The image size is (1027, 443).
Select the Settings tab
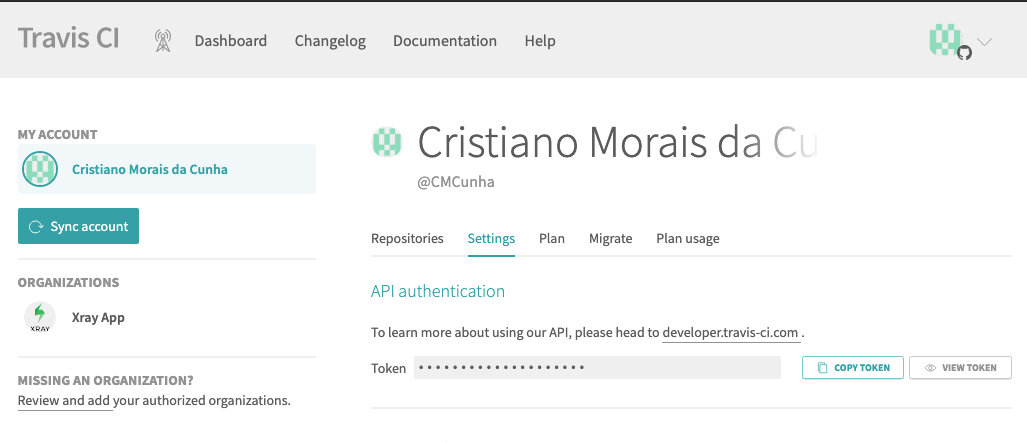[491, 239]
